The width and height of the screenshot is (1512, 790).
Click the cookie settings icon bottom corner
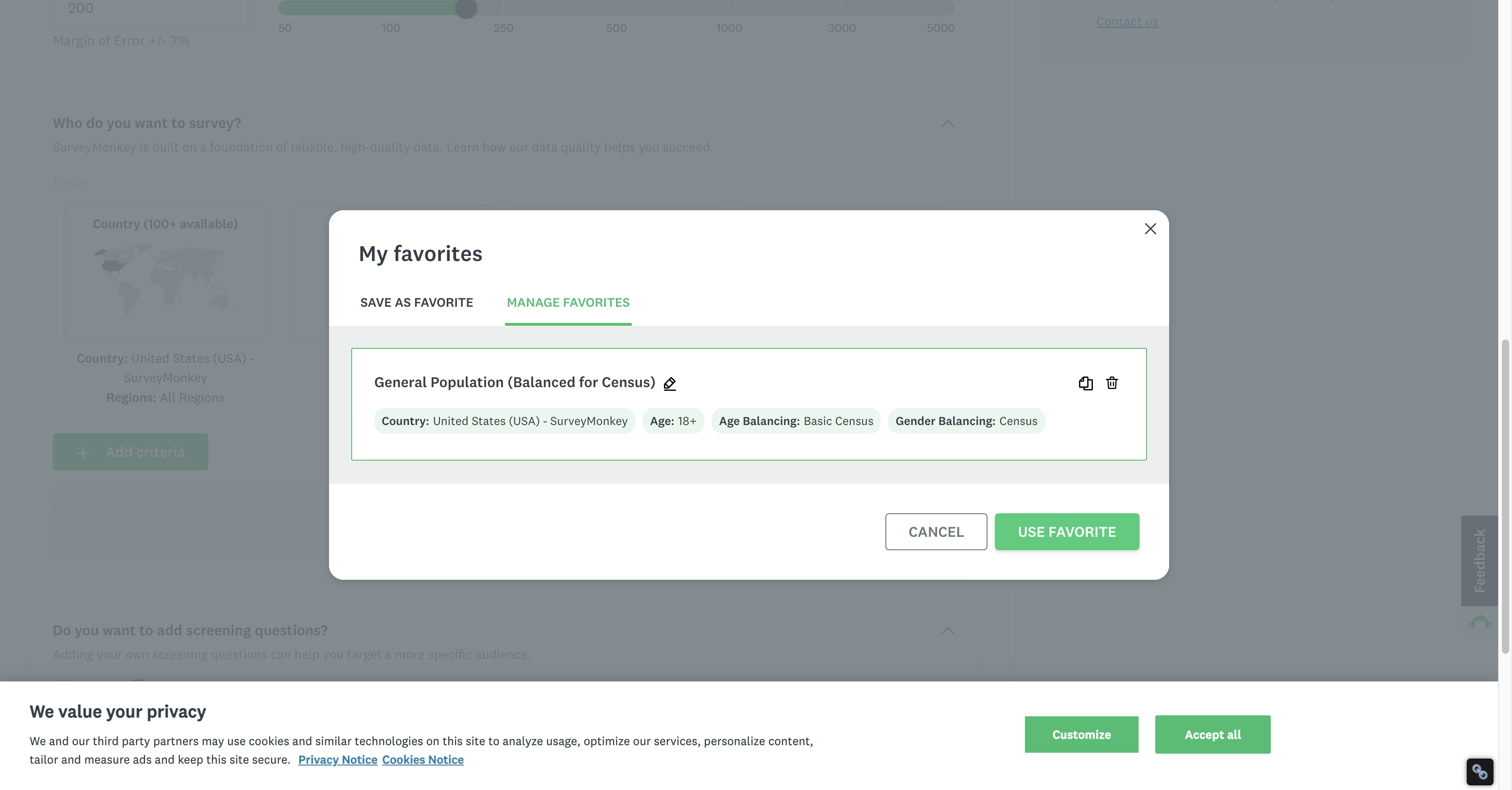coord(1479,771)
